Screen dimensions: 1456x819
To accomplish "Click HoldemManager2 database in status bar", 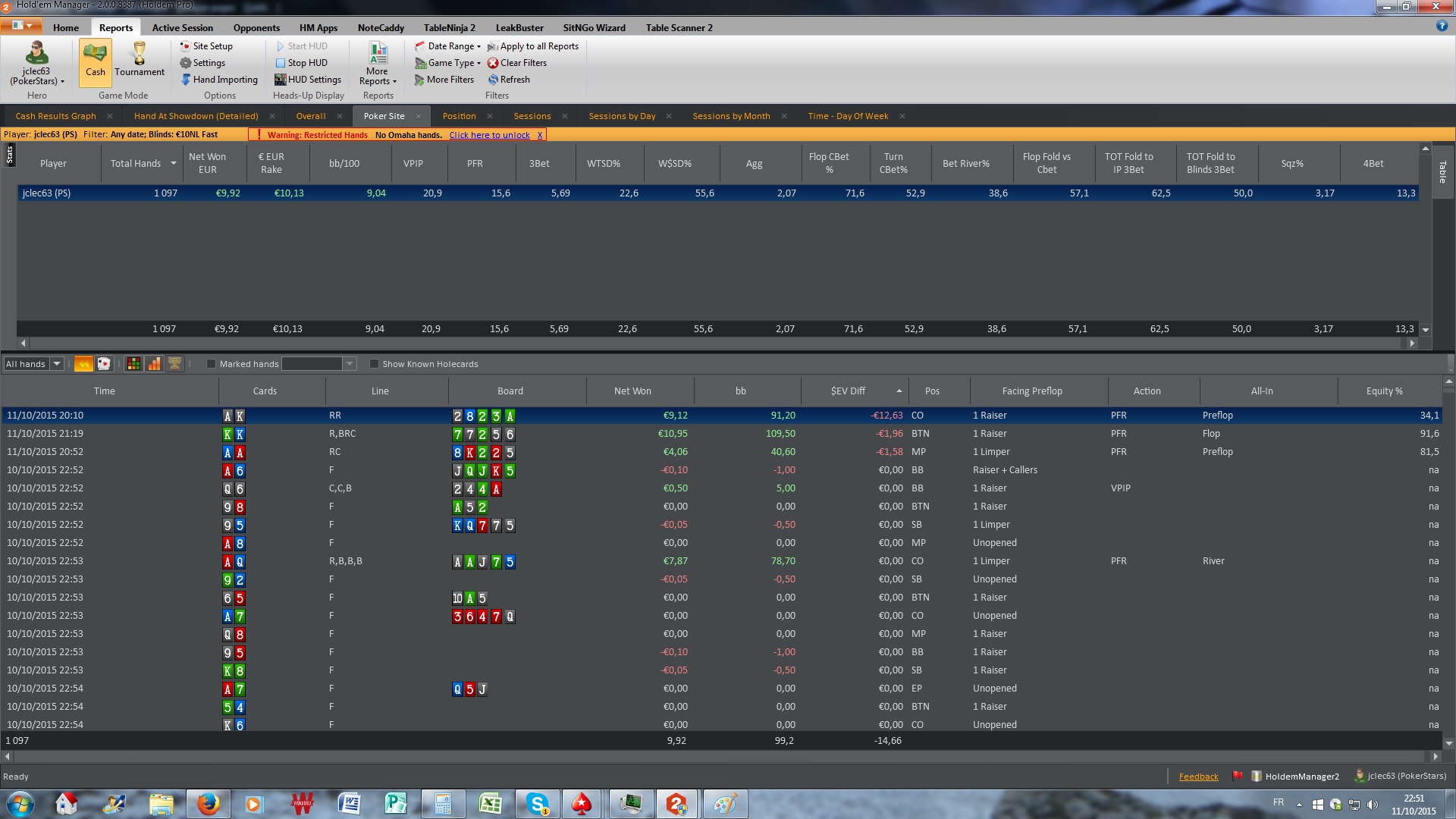I will (x=1295, y=776).
